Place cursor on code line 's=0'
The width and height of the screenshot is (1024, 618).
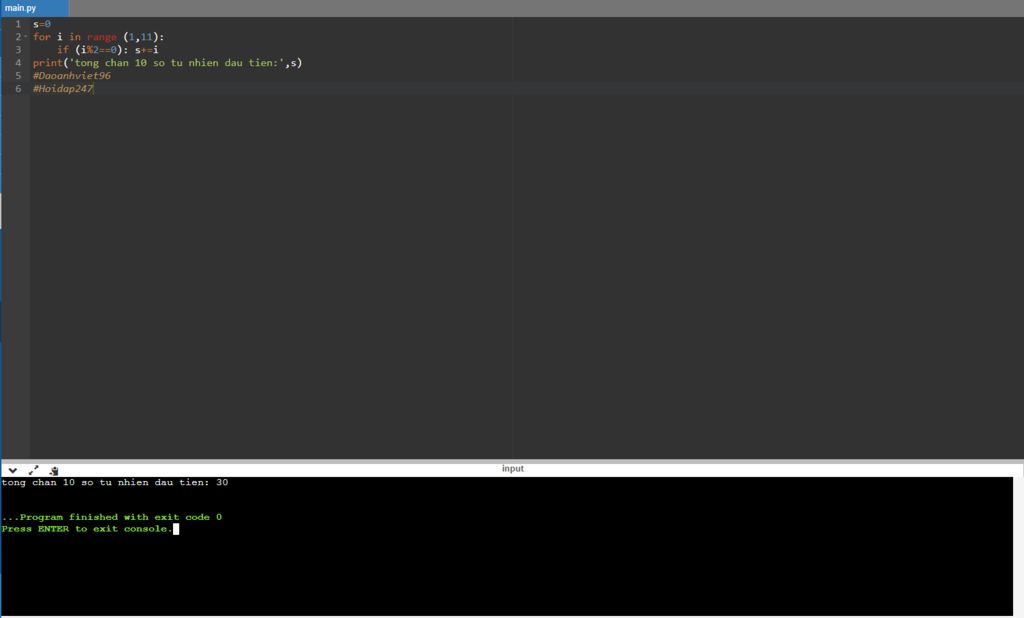pyautogui.click(x=42, y=24)
